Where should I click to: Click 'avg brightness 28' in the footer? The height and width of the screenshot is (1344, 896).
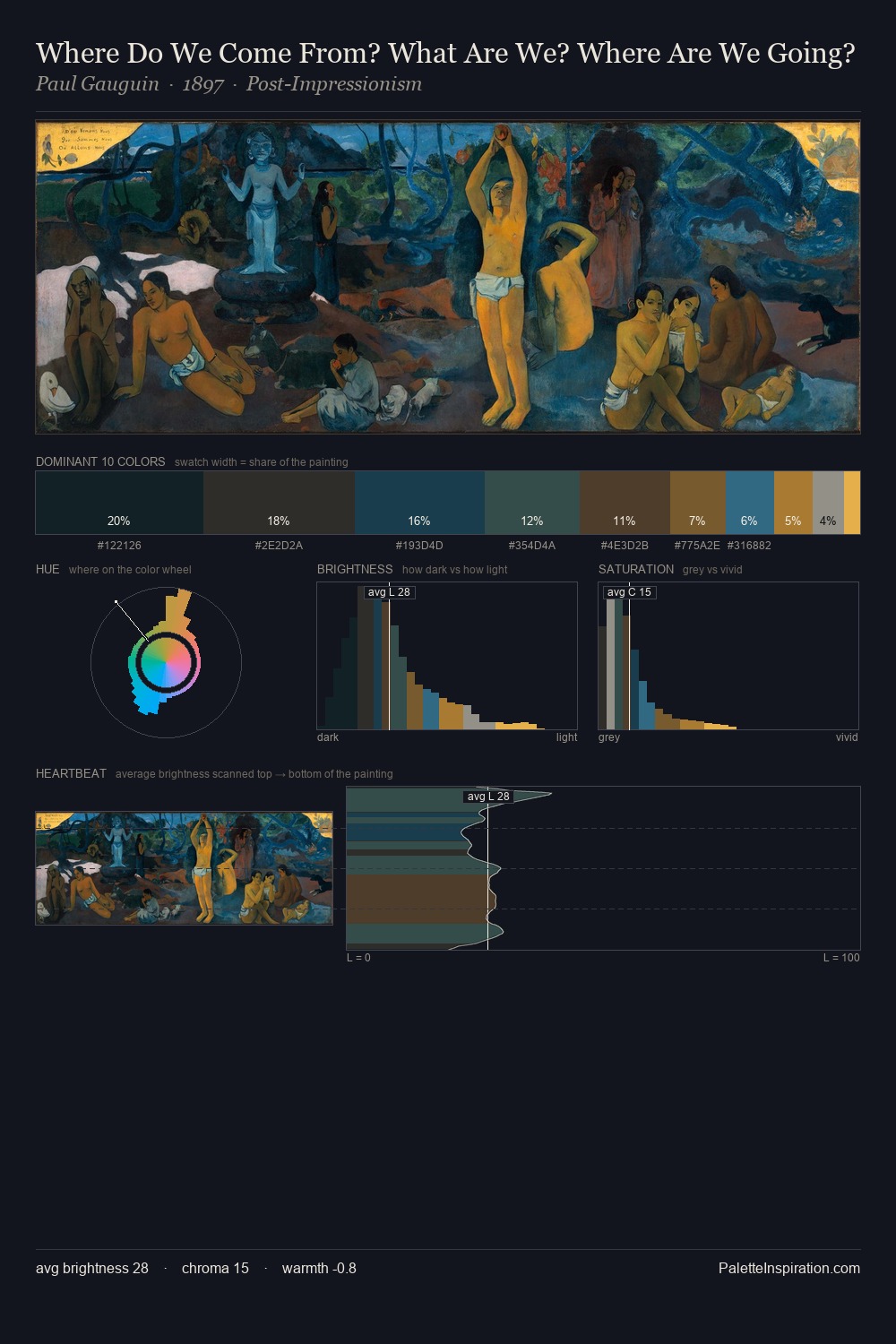92,1269
